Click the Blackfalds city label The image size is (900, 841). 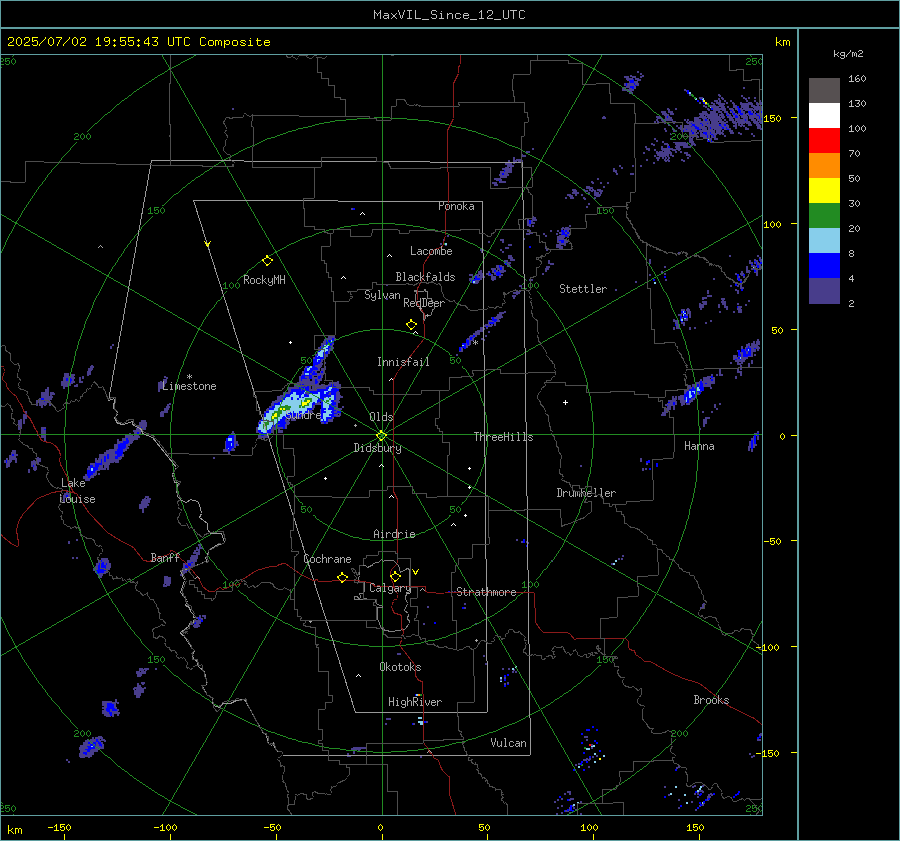point(425,277)
